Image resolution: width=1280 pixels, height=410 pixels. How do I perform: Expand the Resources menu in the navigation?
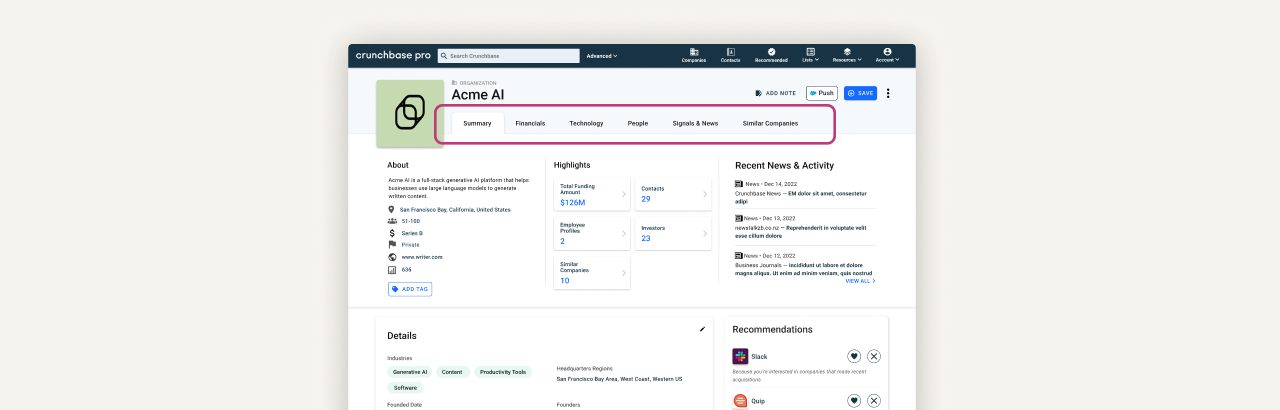click(x=847, y=55)
